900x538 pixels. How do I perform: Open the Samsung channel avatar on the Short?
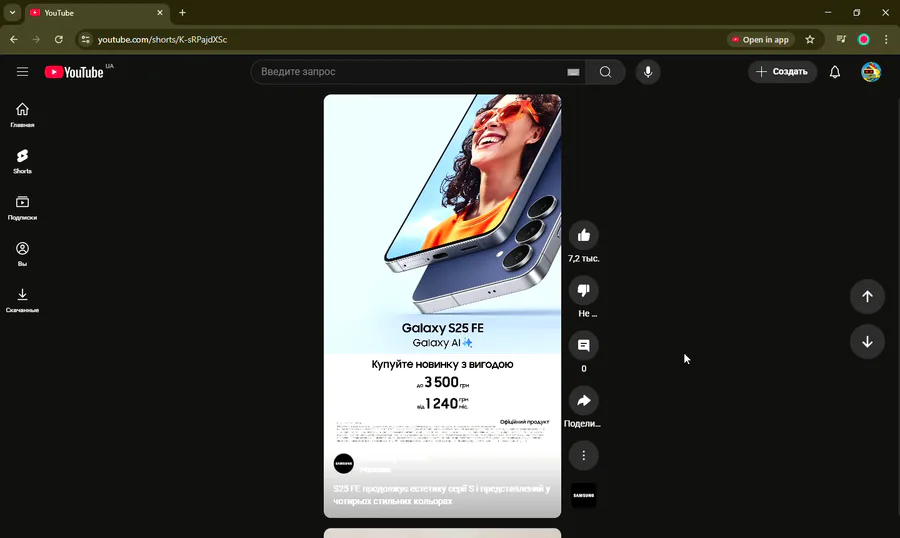click(x=344, y=463)
